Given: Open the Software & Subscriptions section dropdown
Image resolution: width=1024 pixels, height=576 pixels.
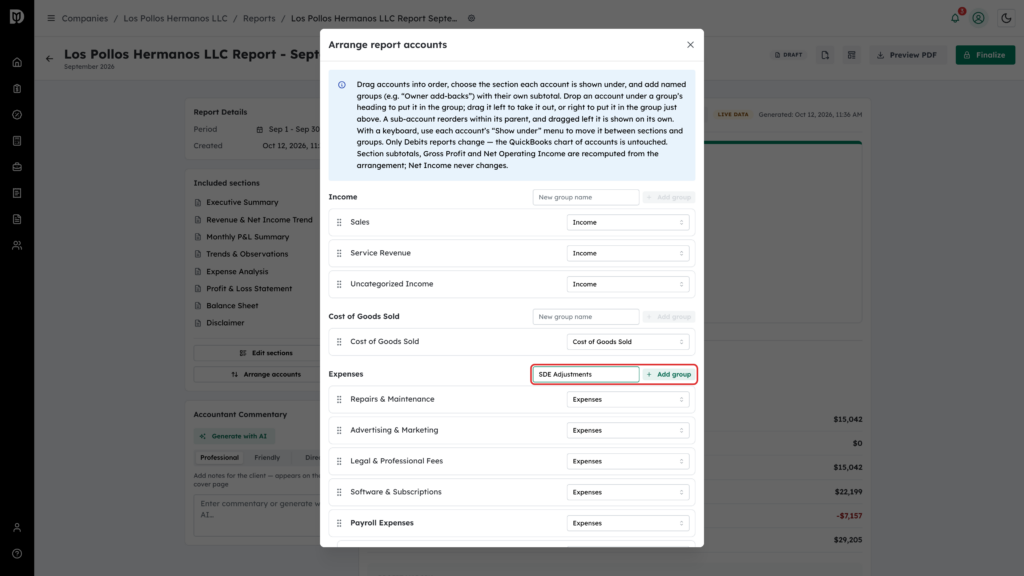Looking at the screenshot, I should click(628, 492).
